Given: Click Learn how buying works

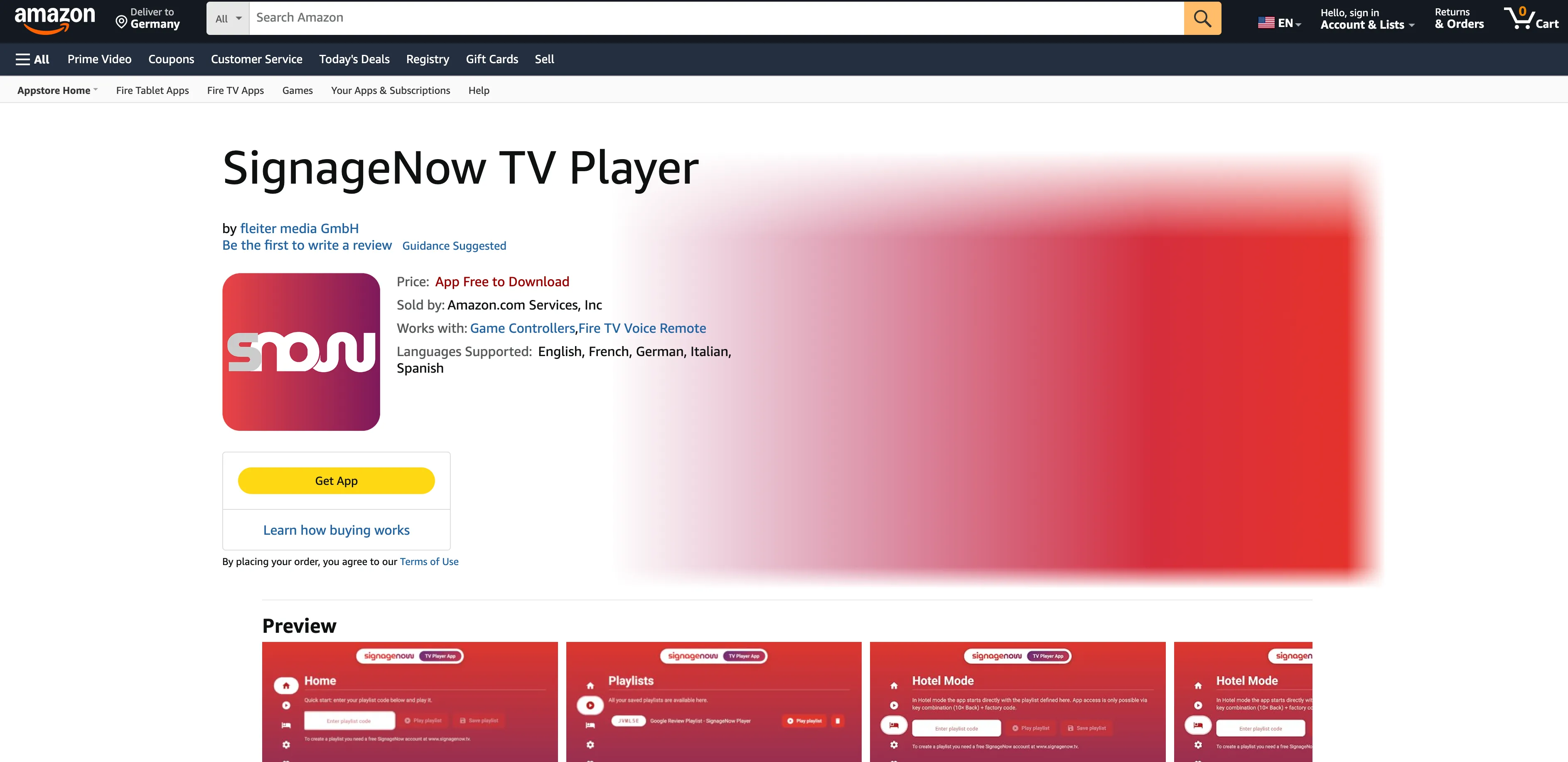Looking at the screenshot, I should 336,530.
